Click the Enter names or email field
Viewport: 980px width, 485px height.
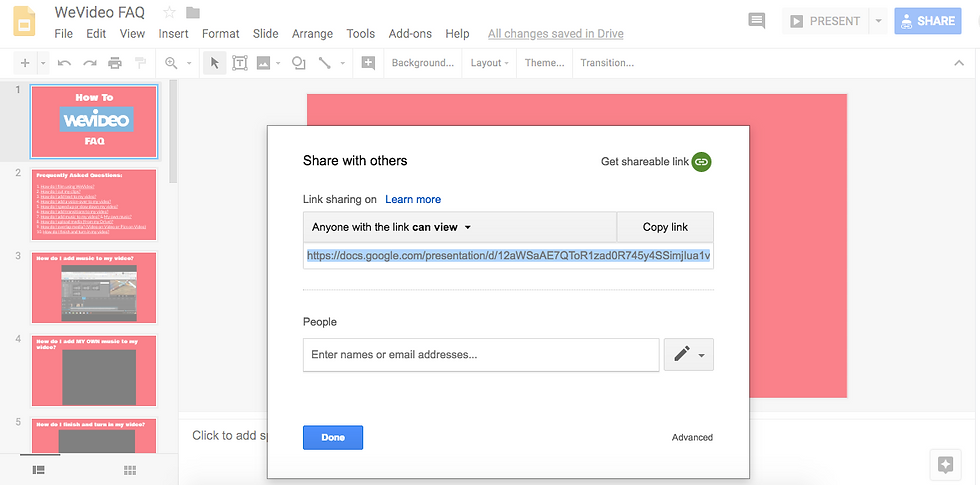point(481,355)
